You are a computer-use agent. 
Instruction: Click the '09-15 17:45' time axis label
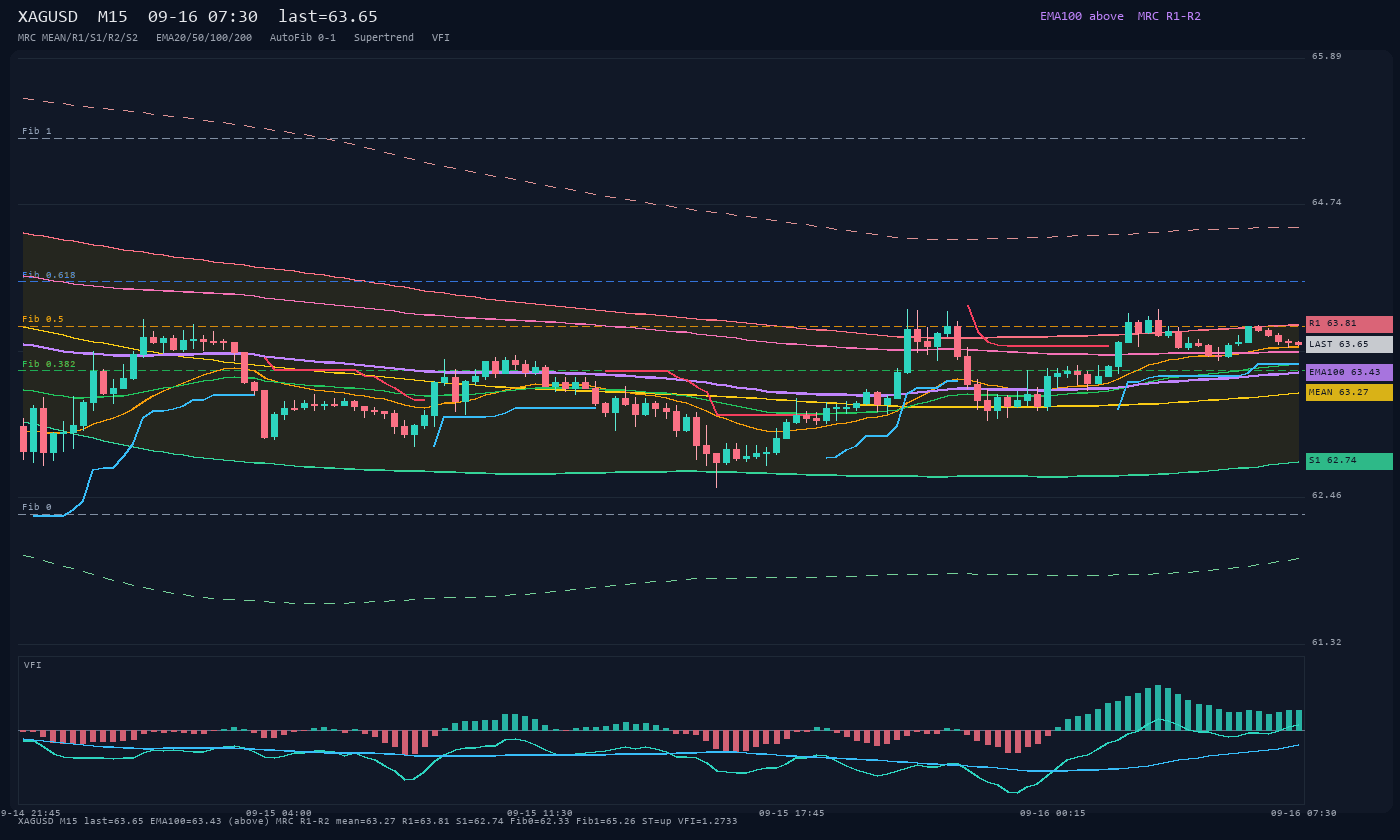coord(792,813)
